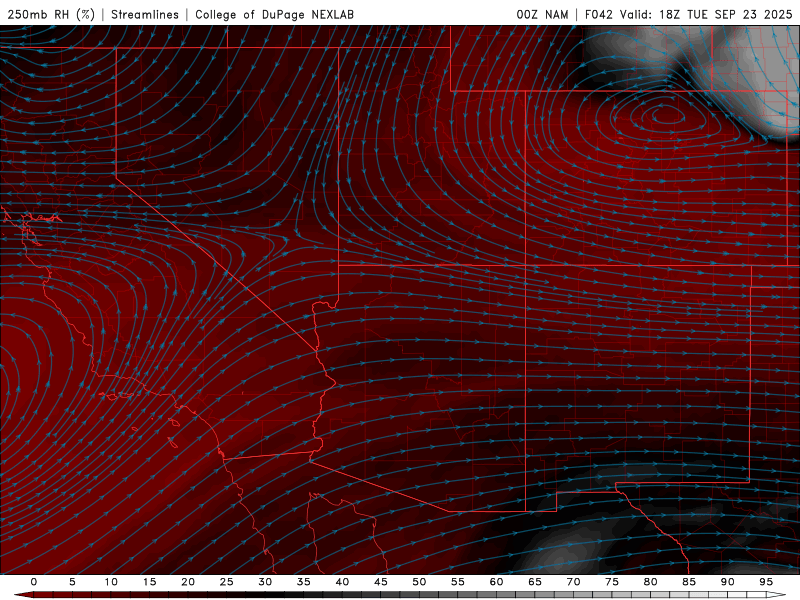Click the '90' value on color scale
Viewport: 800px width, 600px height.
(727, 582)
